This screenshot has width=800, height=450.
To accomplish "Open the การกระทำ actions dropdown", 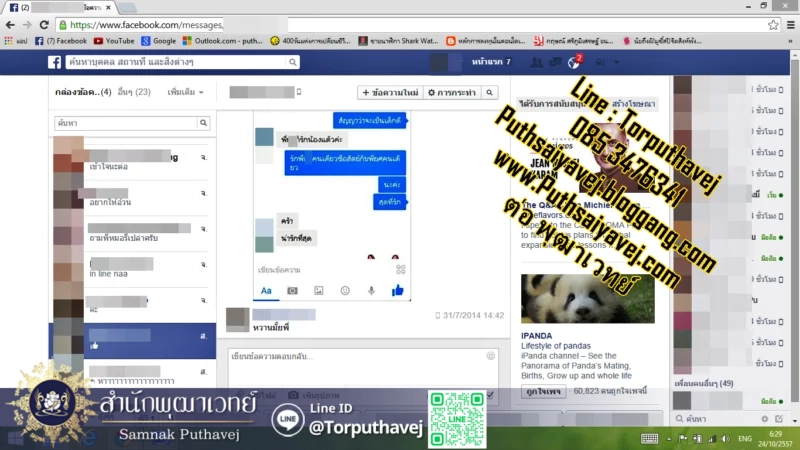I will tap(450, 92).
